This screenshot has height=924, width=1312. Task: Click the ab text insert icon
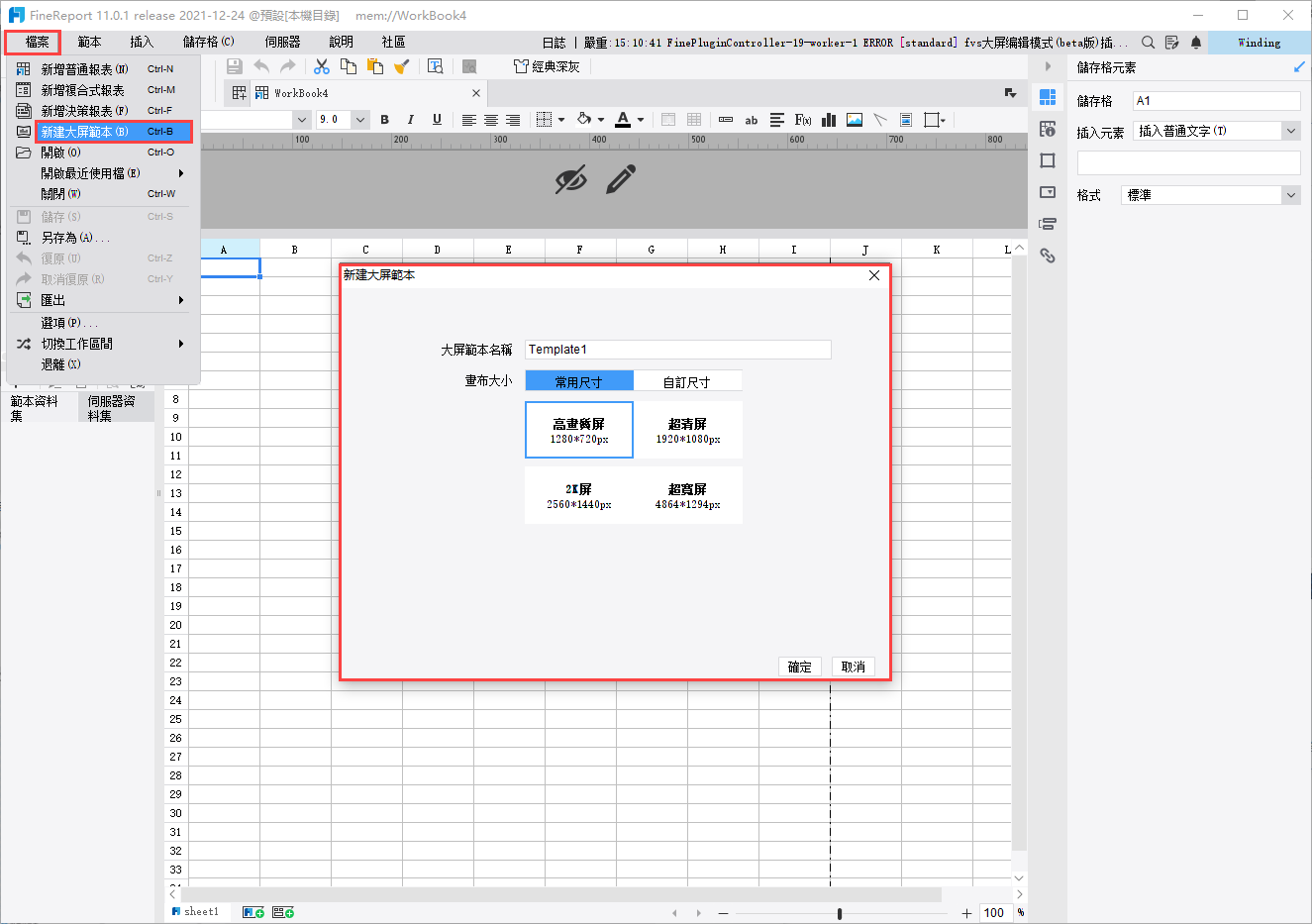(x=752, y=120)
